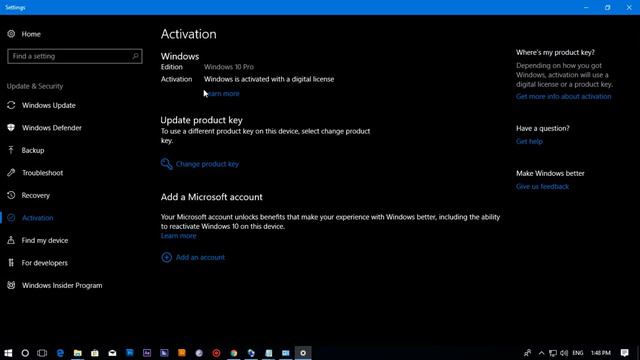
Task: Click the plus icon for Add an account
Action: pos(167,257)
